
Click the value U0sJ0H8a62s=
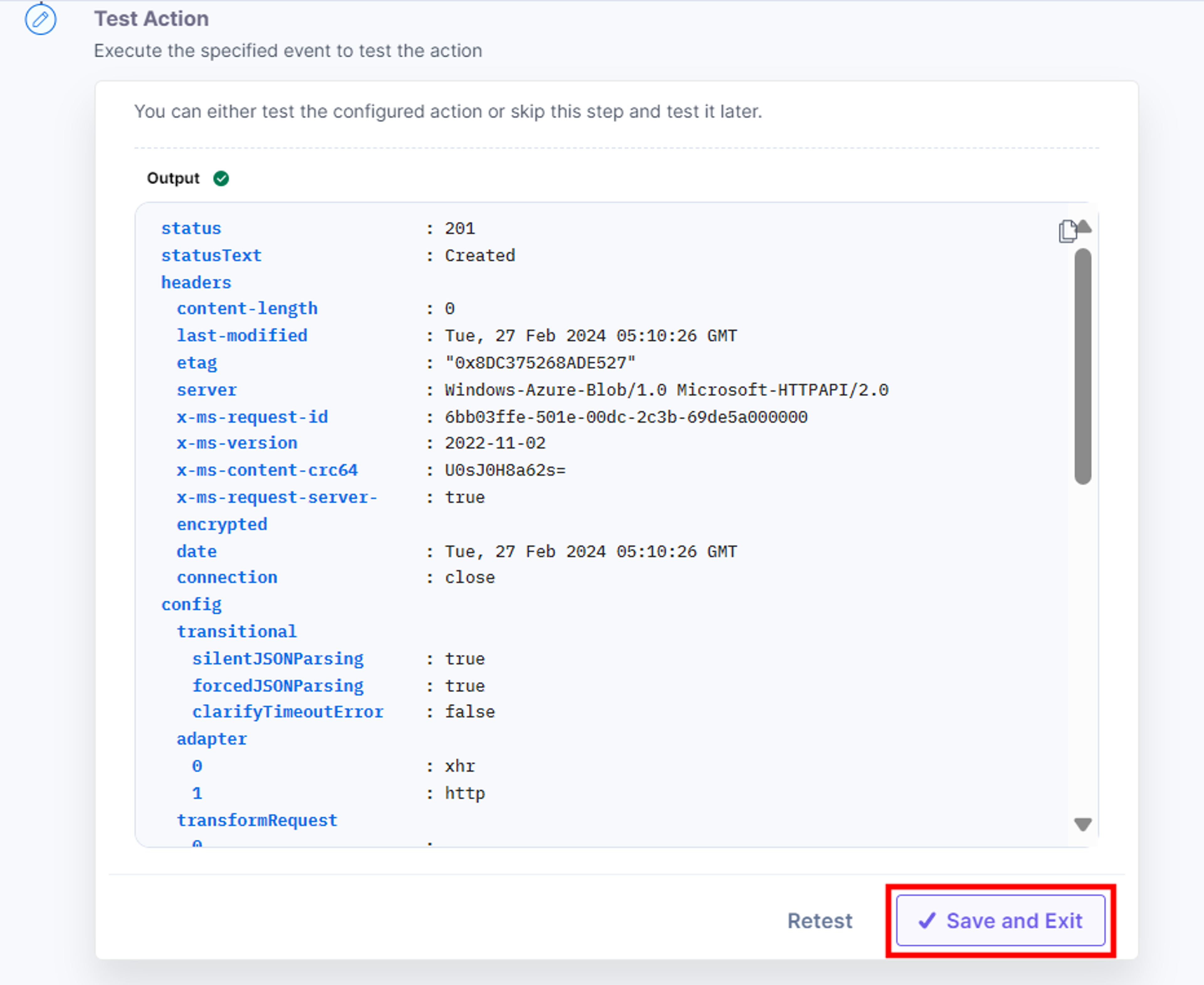pos(505,470)
